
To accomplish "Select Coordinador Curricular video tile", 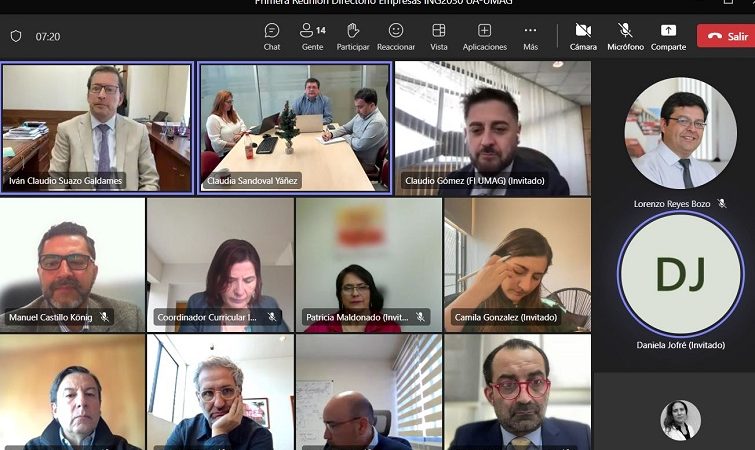I will click(220, 265).
